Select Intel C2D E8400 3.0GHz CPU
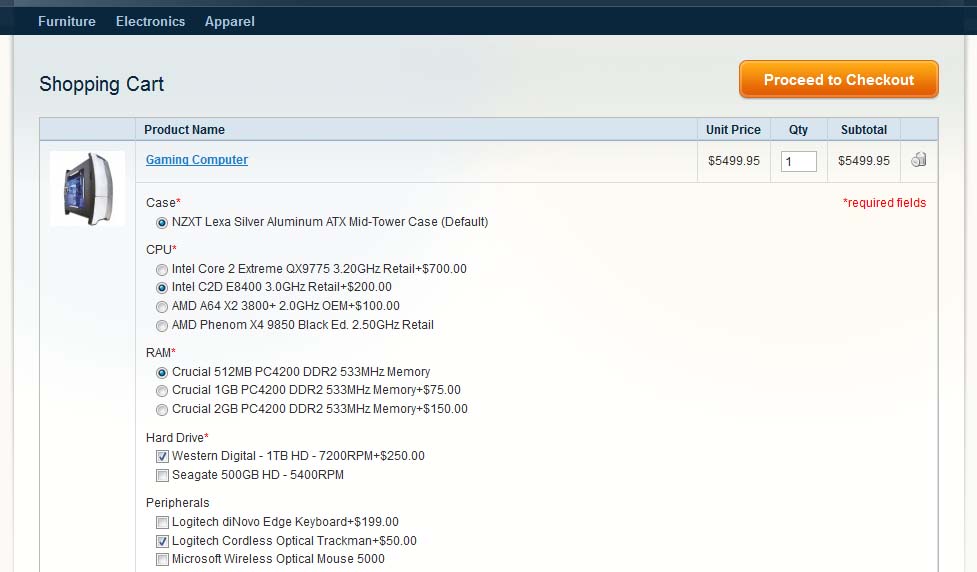The width and height of the screenshot is (977, 572). (x=162, y=288)
